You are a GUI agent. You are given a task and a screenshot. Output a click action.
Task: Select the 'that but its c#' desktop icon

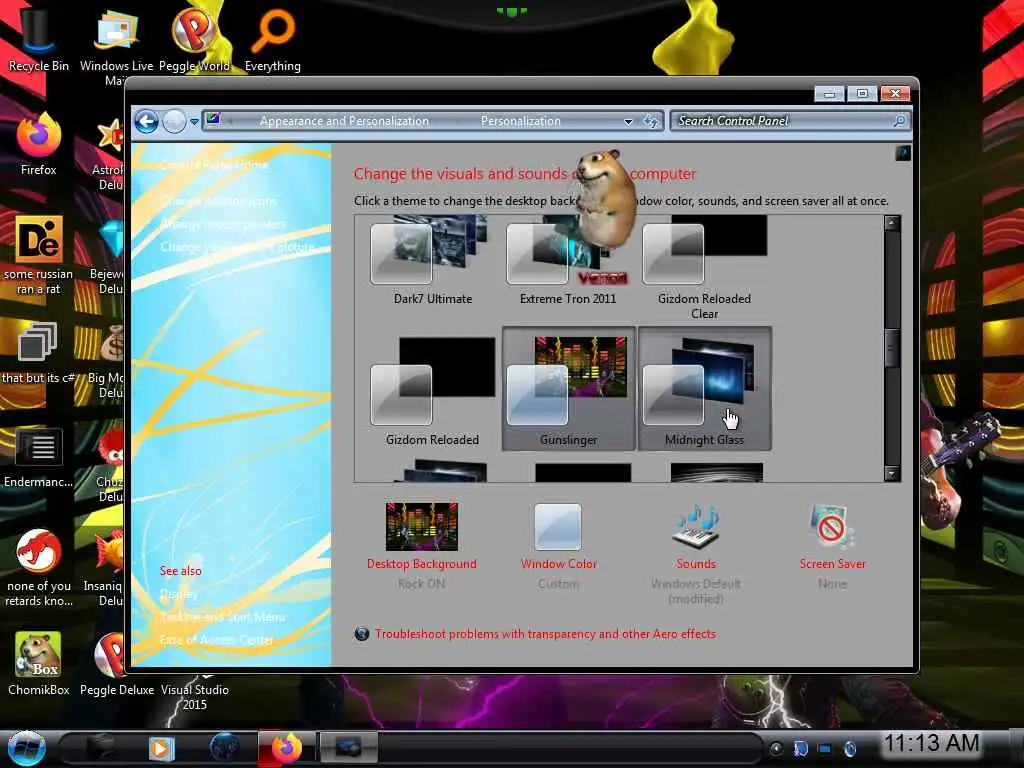[x=38, y=353]
